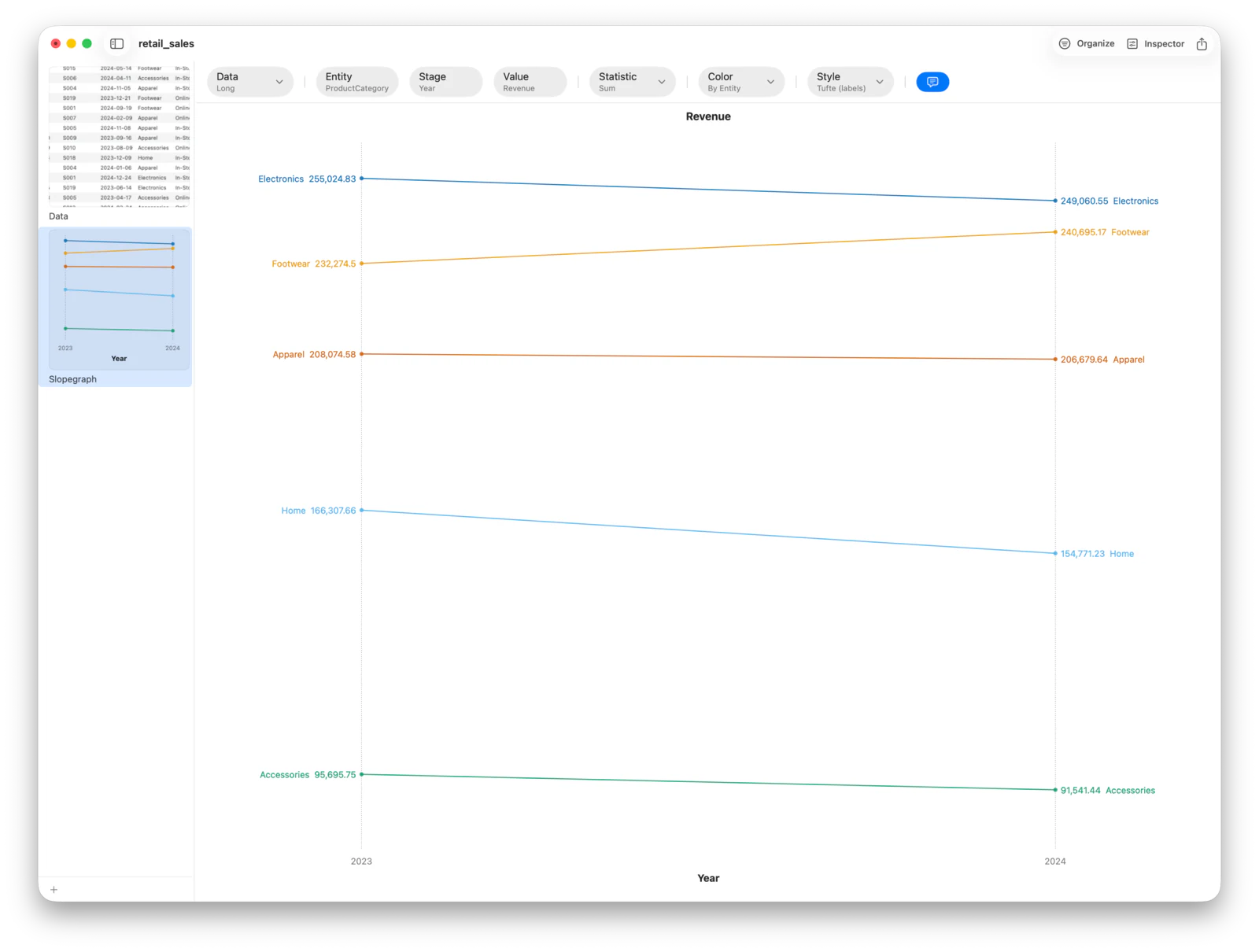
Task: Click the Share icon
Action: (1202, 44)
